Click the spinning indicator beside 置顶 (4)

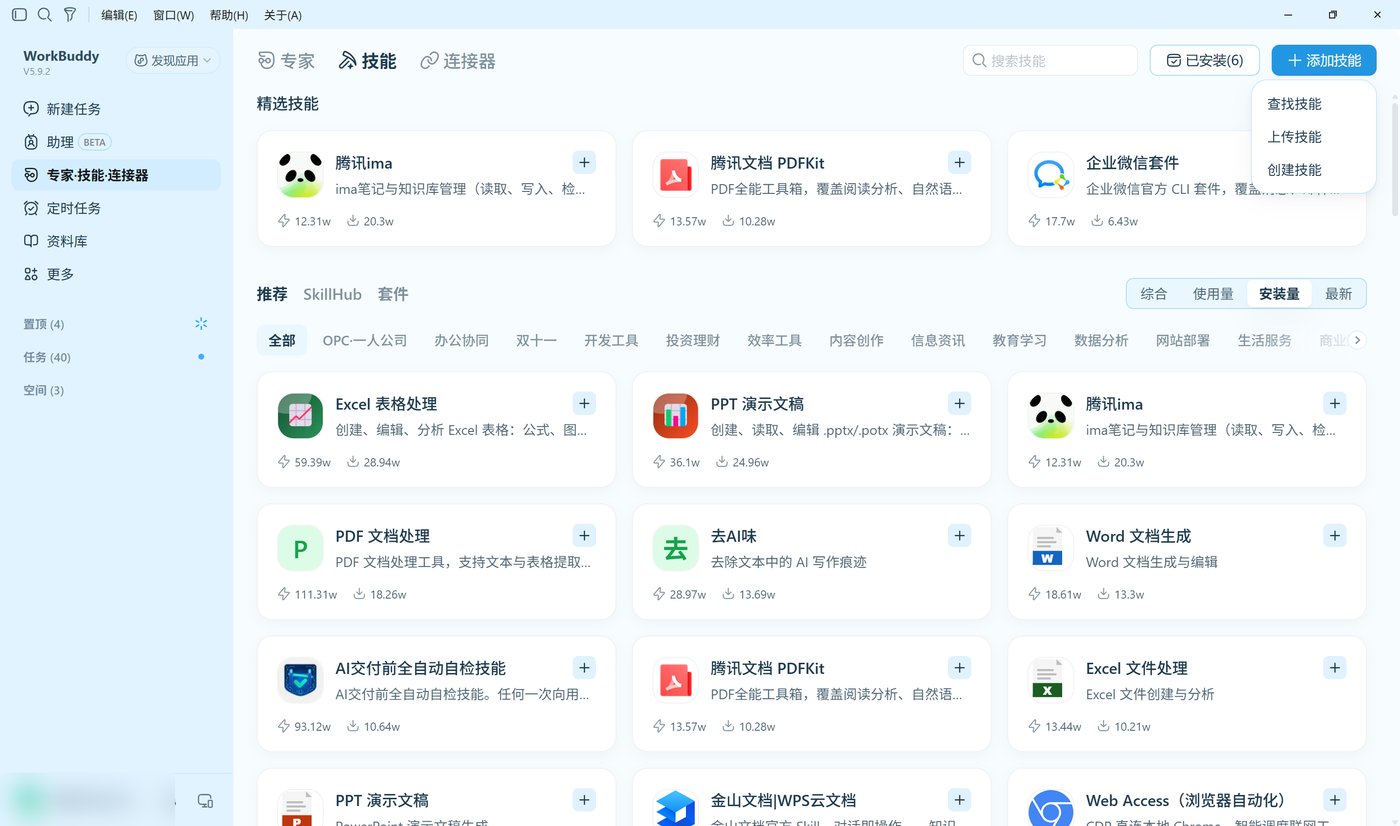(x=201, y=324)
